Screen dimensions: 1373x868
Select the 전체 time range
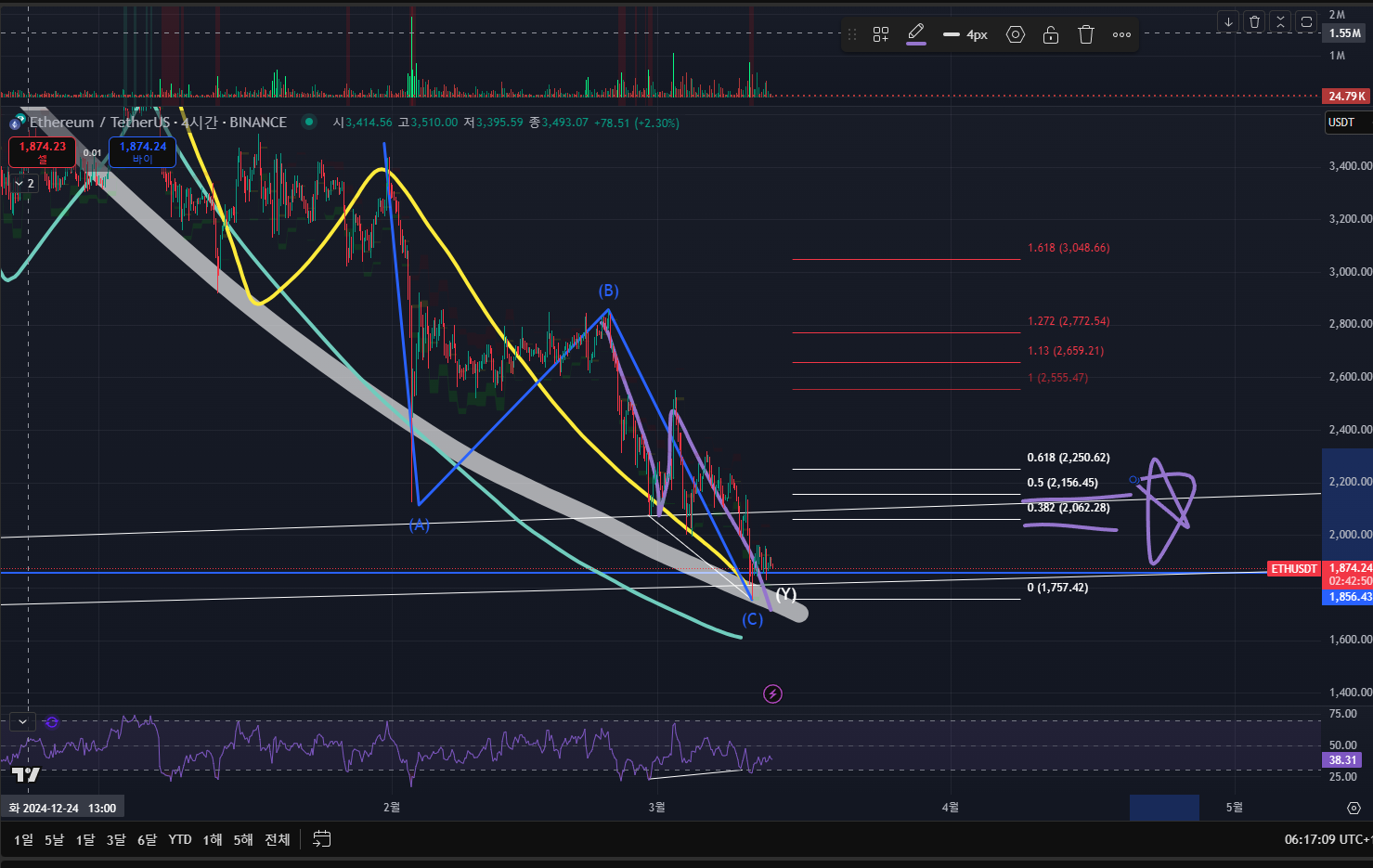click(278, 839)
